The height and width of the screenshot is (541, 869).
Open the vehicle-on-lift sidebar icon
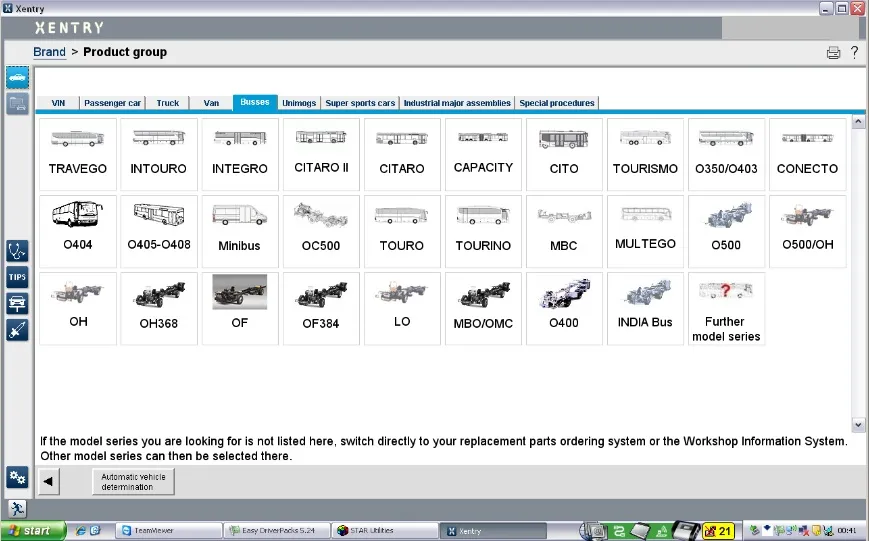pos(17,304)
